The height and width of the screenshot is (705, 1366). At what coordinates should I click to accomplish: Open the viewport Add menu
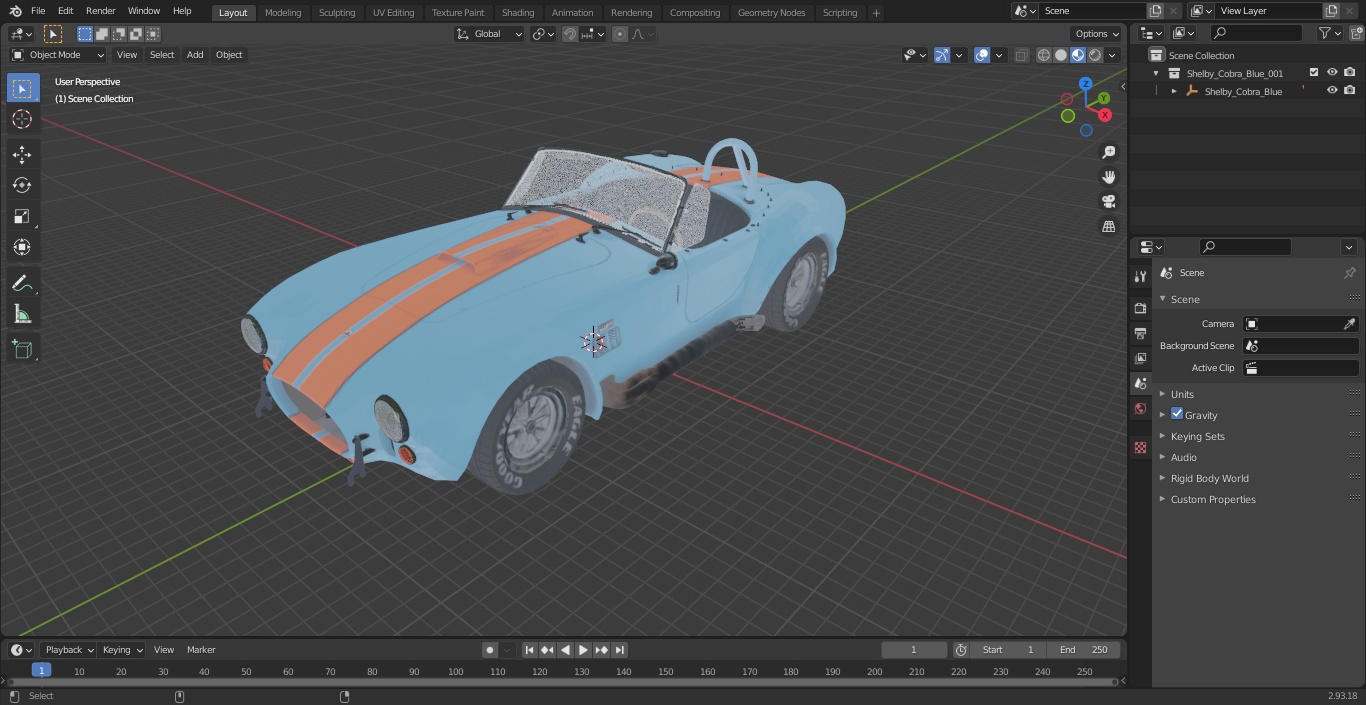tap(195, 55)
